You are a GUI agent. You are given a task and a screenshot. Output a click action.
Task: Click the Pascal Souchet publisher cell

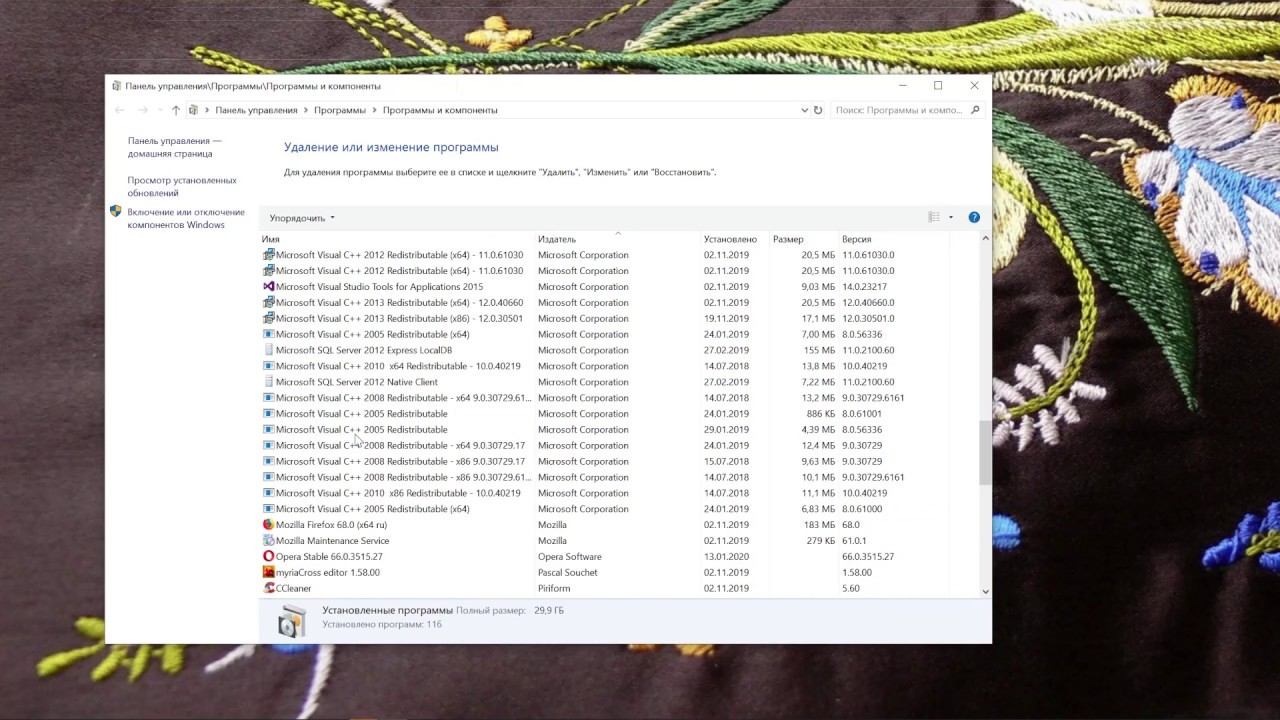[568, 573]
